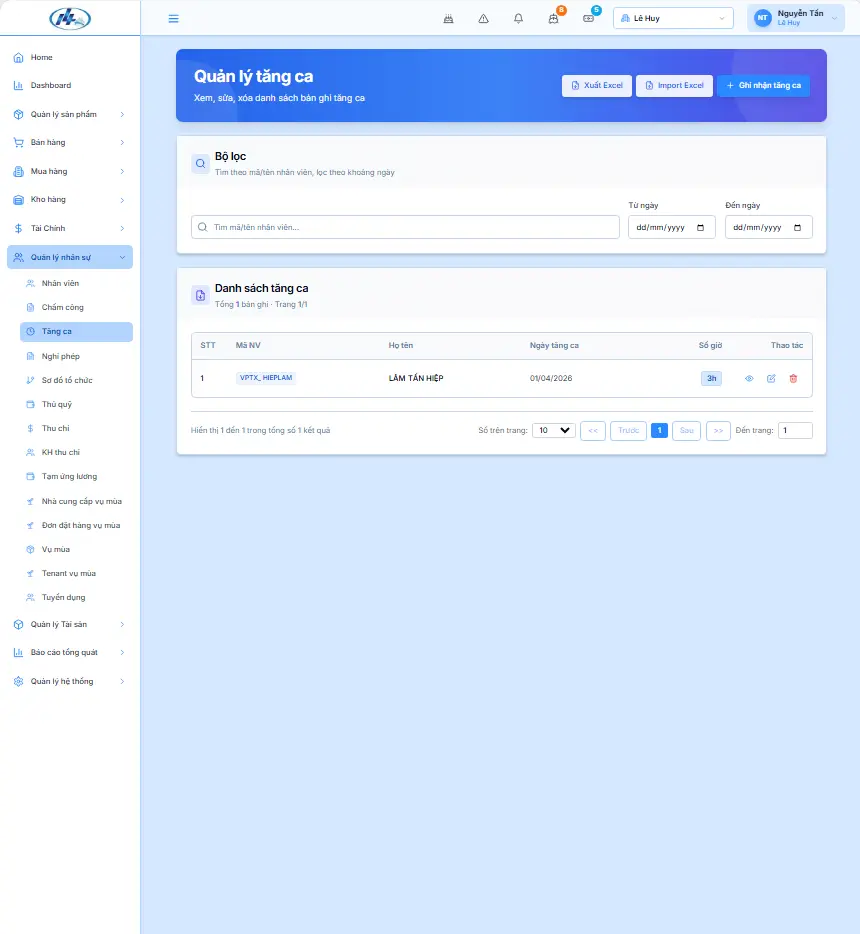Image resolution: width=860 pixels, height=934 pixels.
Task: Open KH thu chi submenu item
Action: click(x=76, y=452)
